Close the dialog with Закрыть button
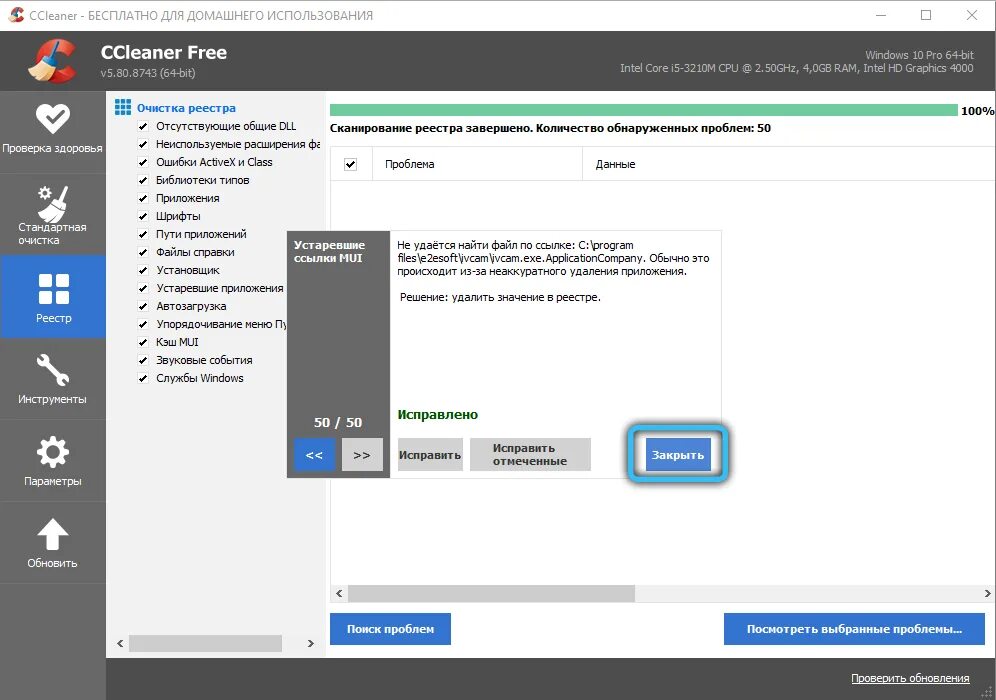This screenshot has width=996, height=700. click(678, 455)
